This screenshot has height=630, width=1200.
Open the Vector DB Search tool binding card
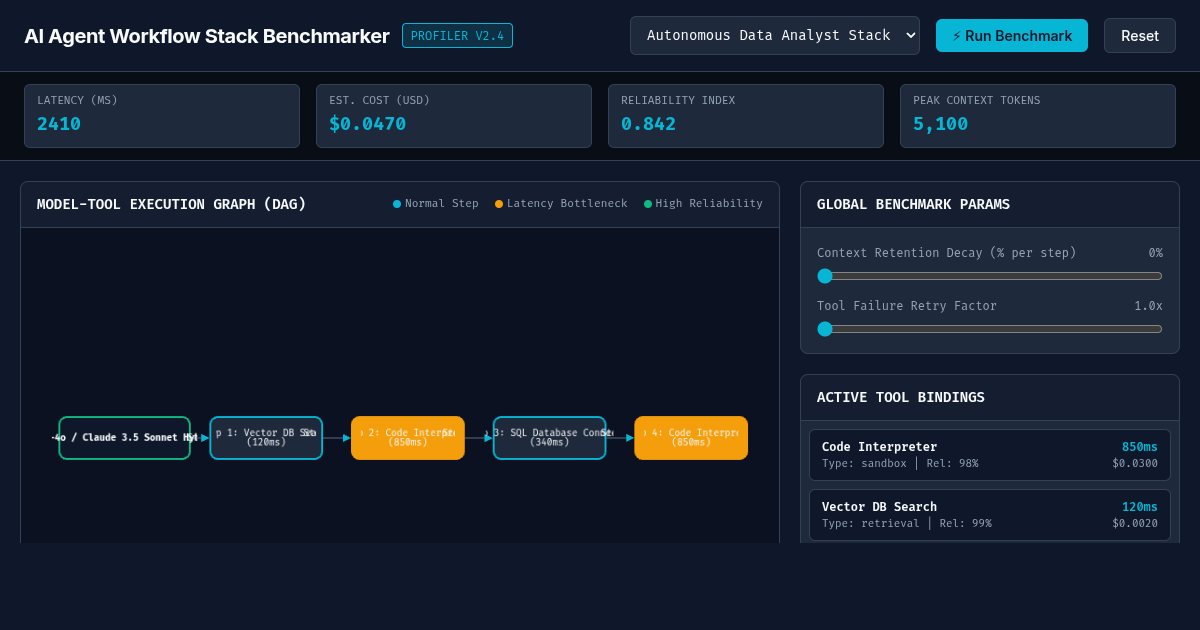pyautogui.click(x=990, y=515)
